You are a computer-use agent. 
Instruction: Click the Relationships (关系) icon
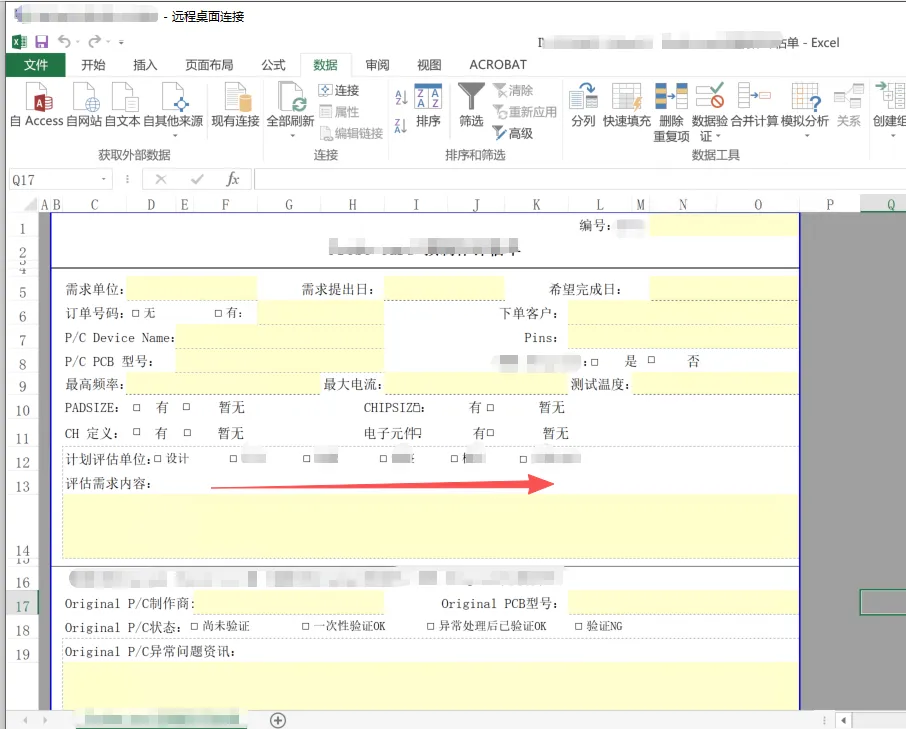(x=849, y=105)
